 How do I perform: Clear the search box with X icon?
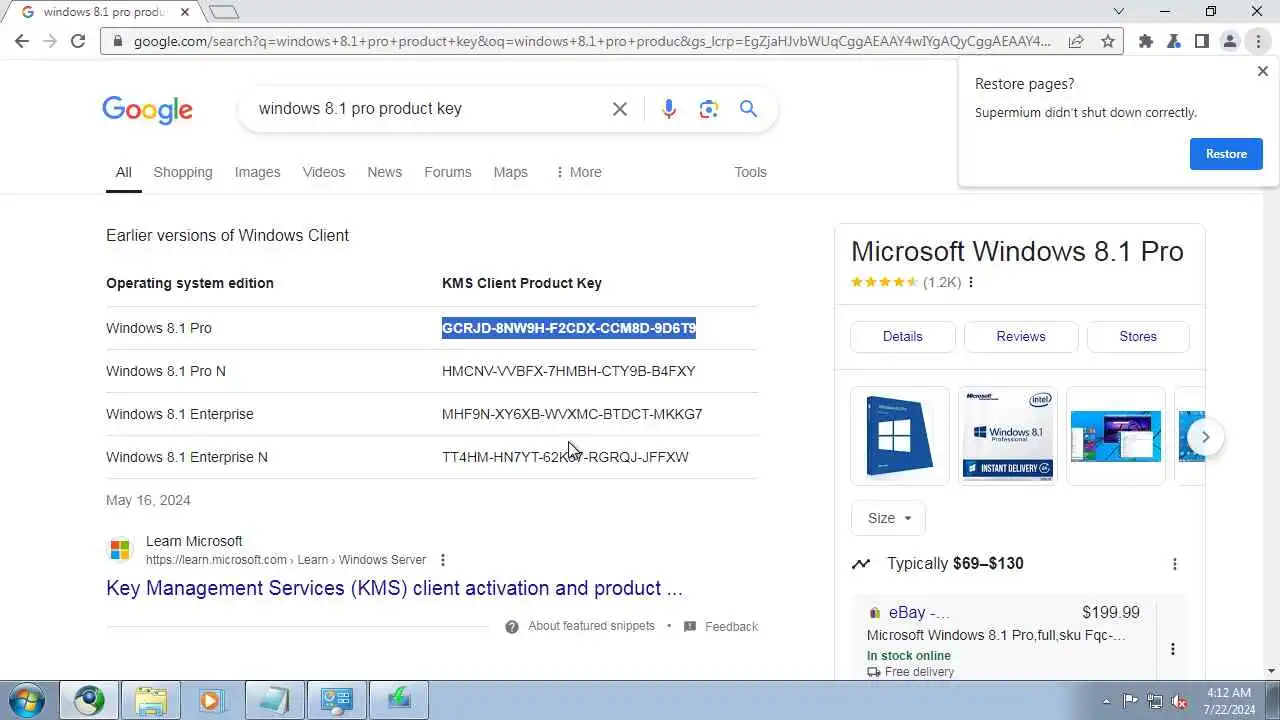point(620,109)
